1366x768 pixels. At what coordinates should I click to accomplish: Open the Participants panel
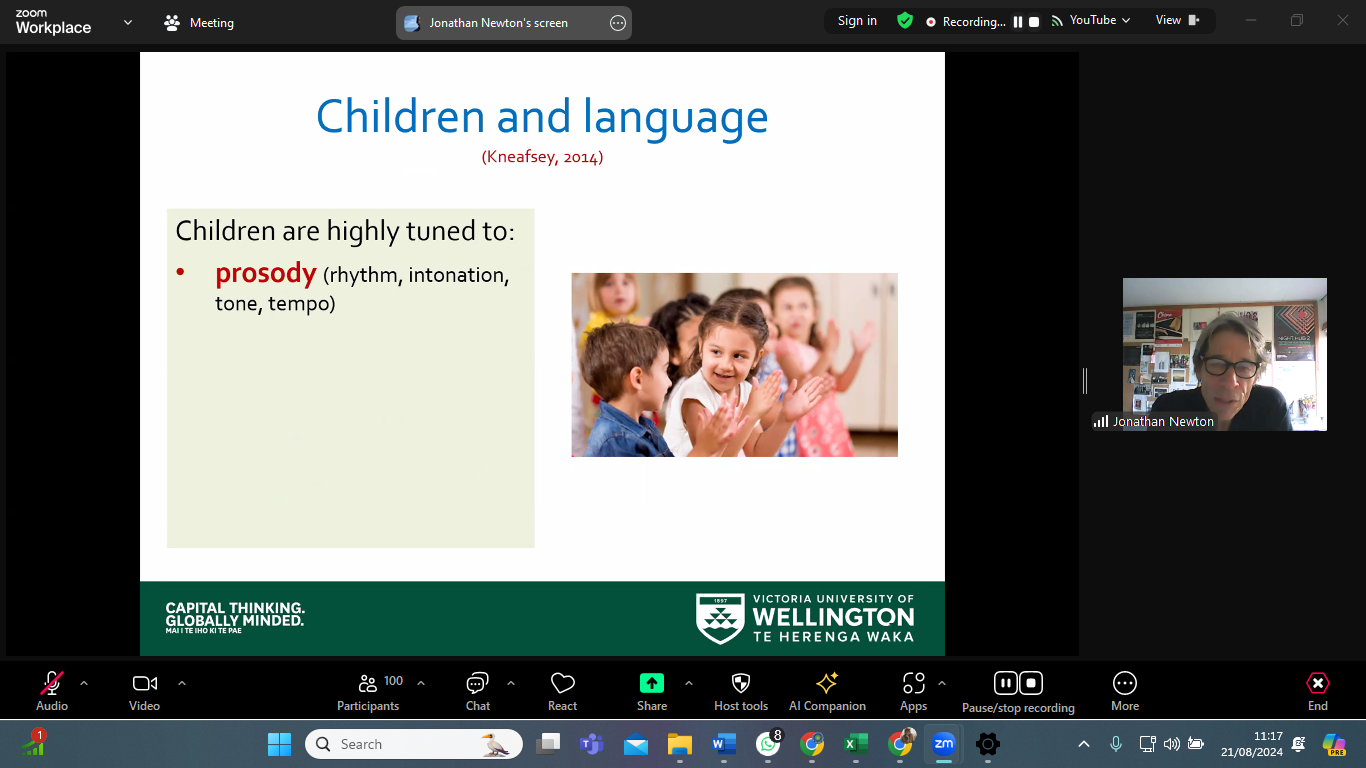tap(368, 691)
